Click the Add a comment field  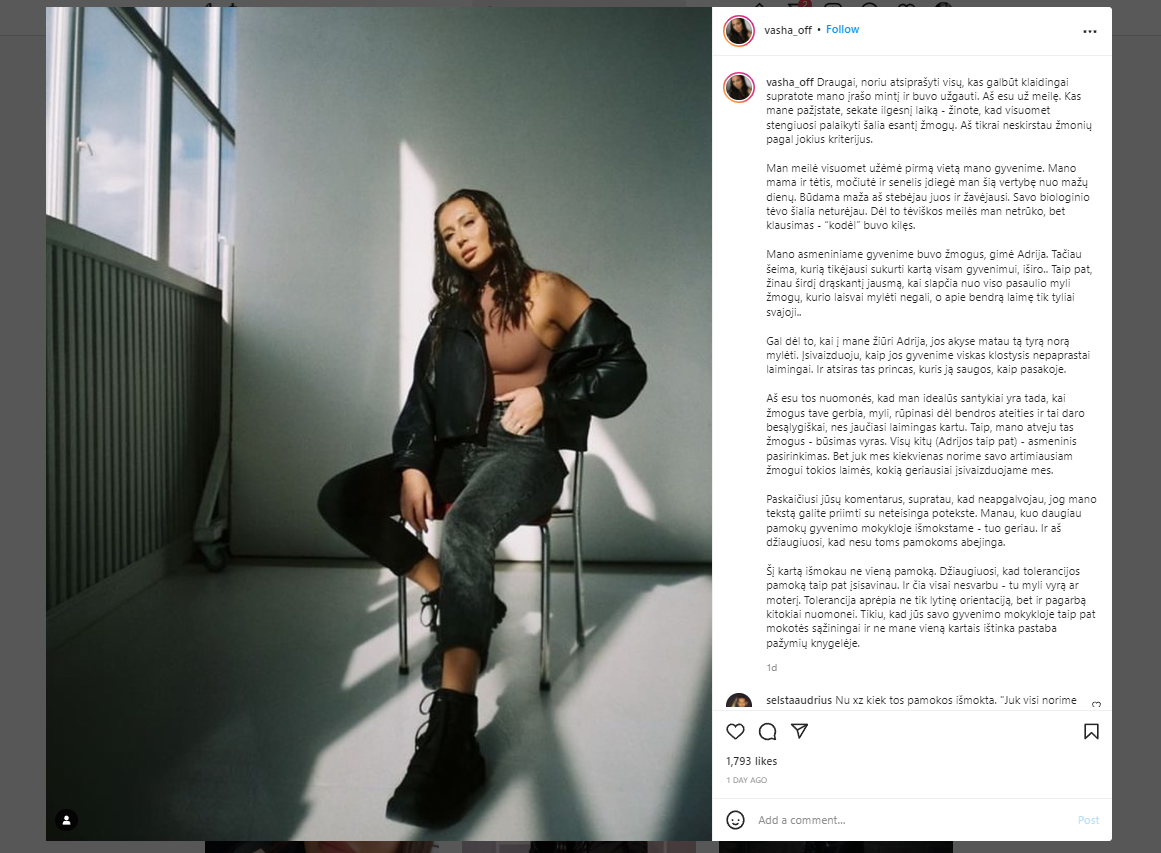click(x=911, y=820)
